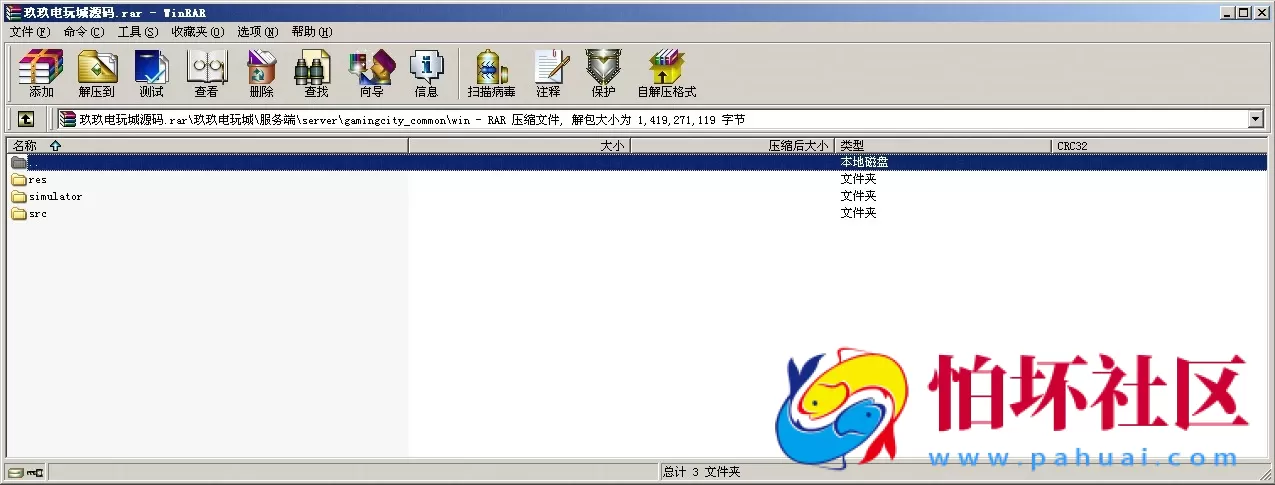Screen dimensions: 1275x485
Task: Select the simulator folder
Action: (x=55, y=197)
